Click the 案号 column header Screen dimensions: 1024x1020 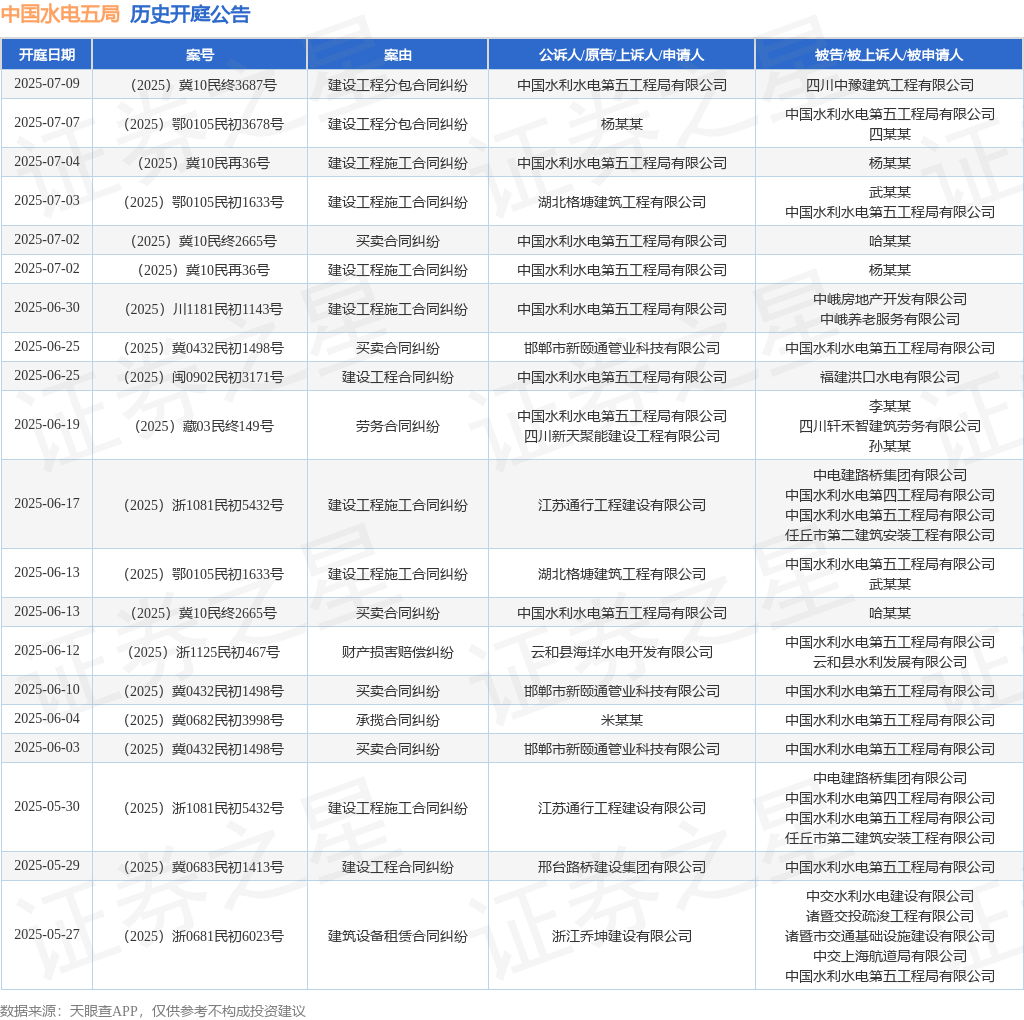click(x=199, y=55)
